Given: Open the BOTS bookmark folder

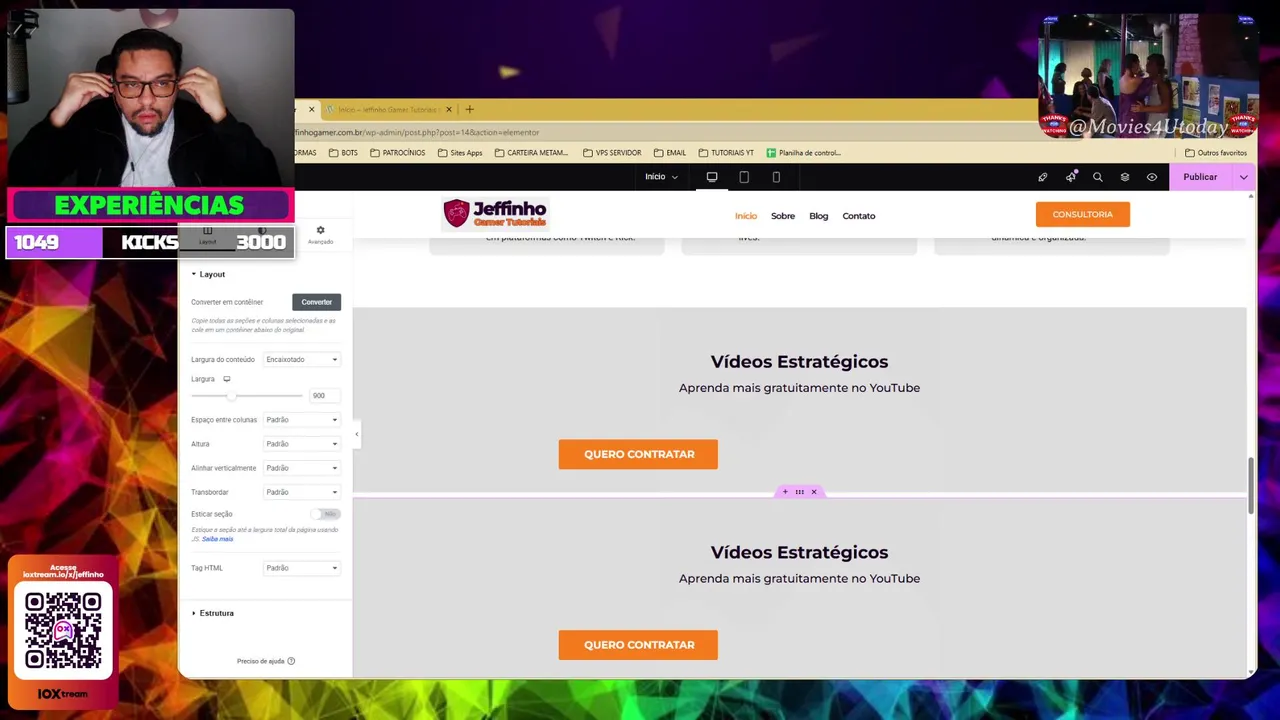Looking at the screenshot, I should point(343,153).
